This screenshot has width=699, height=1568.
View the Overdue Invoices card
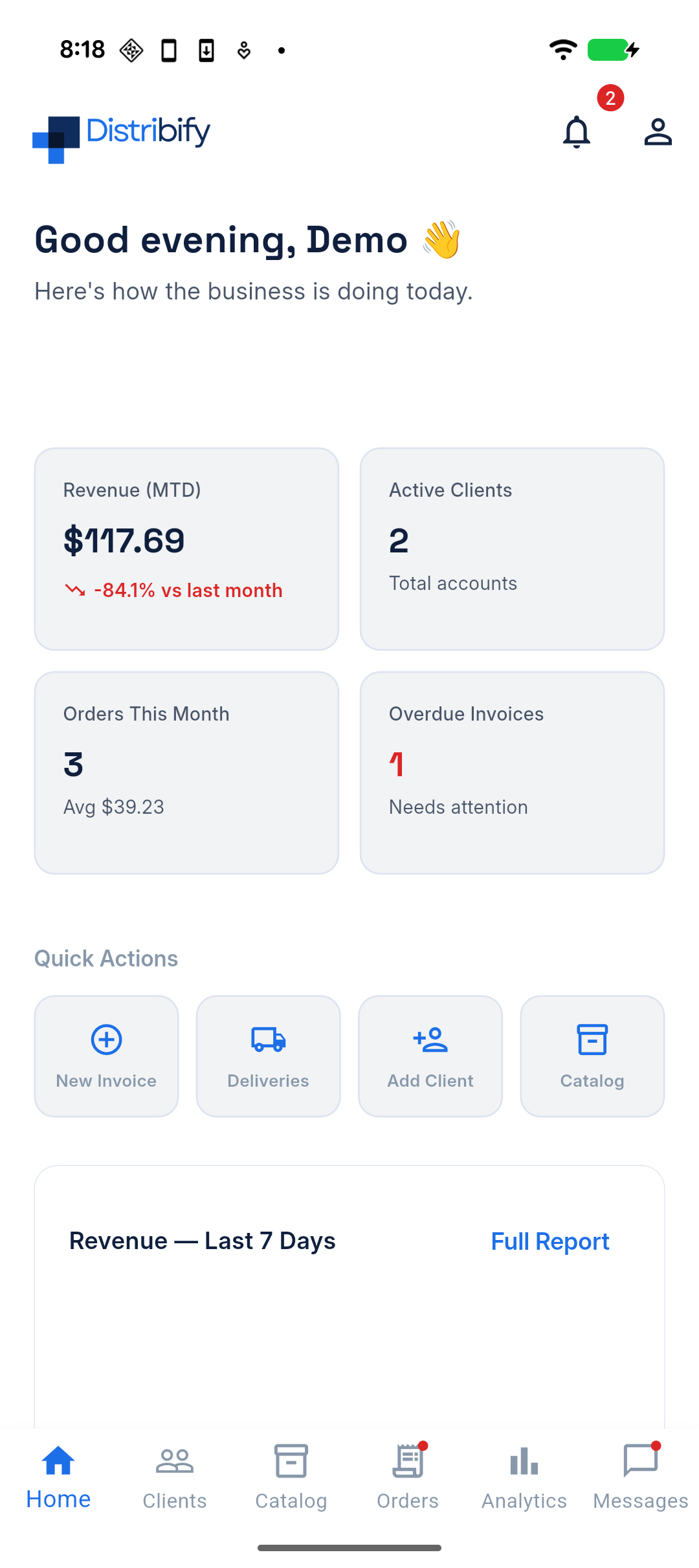point(512,772)
